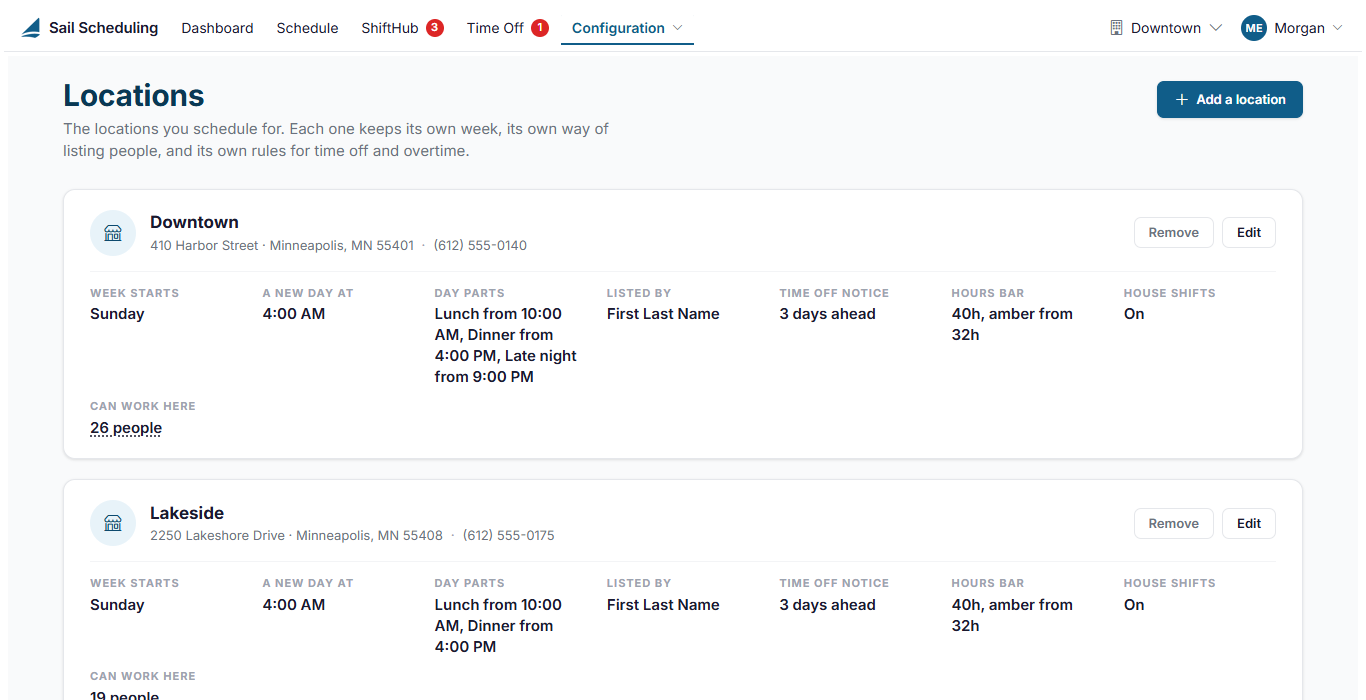Open the 19 people link for Lakeside
The image size is (1366, 700).
click(x=125, y=695)
